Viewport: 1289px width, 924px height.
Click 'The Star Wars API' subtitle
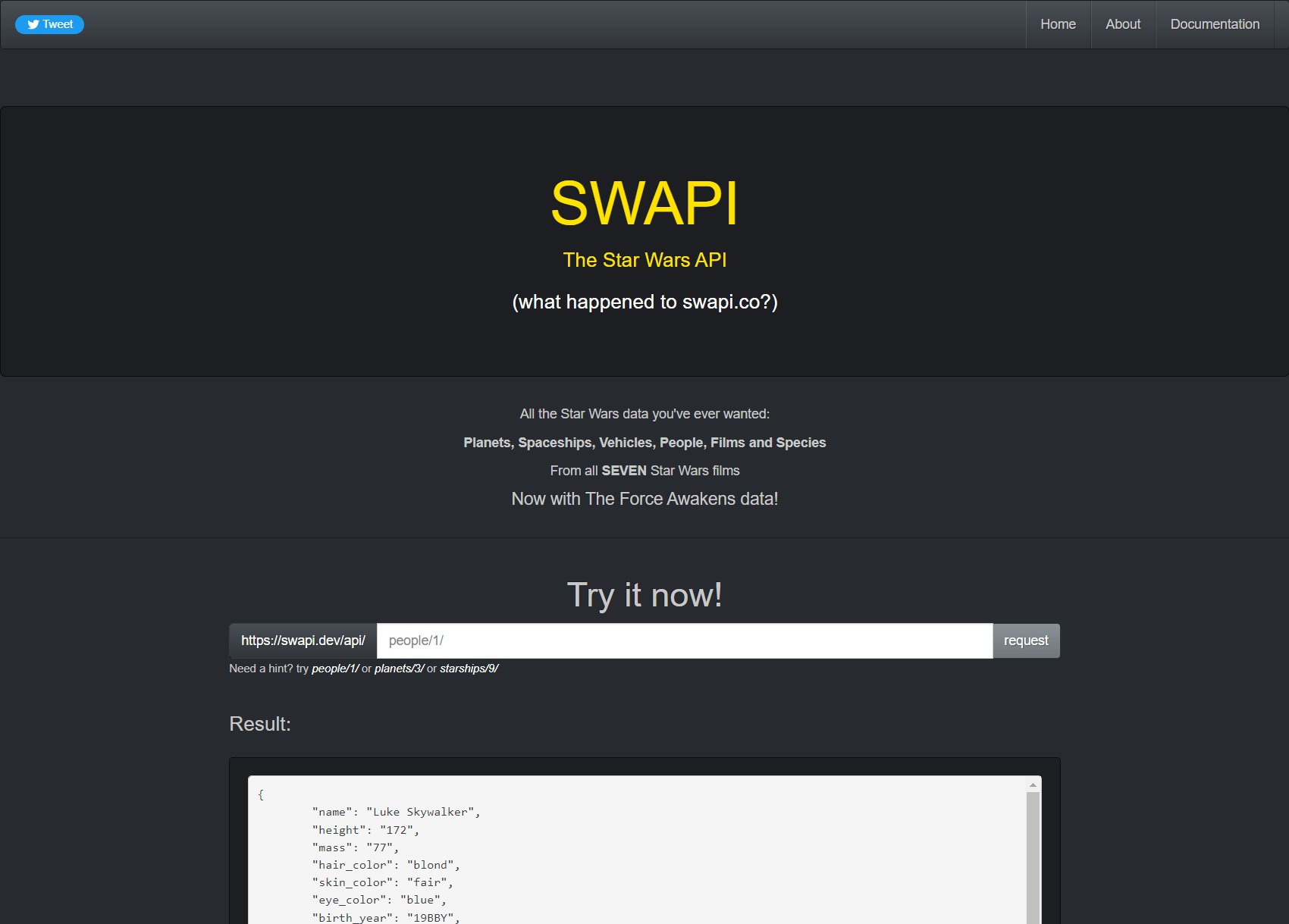tap(644, 260)
